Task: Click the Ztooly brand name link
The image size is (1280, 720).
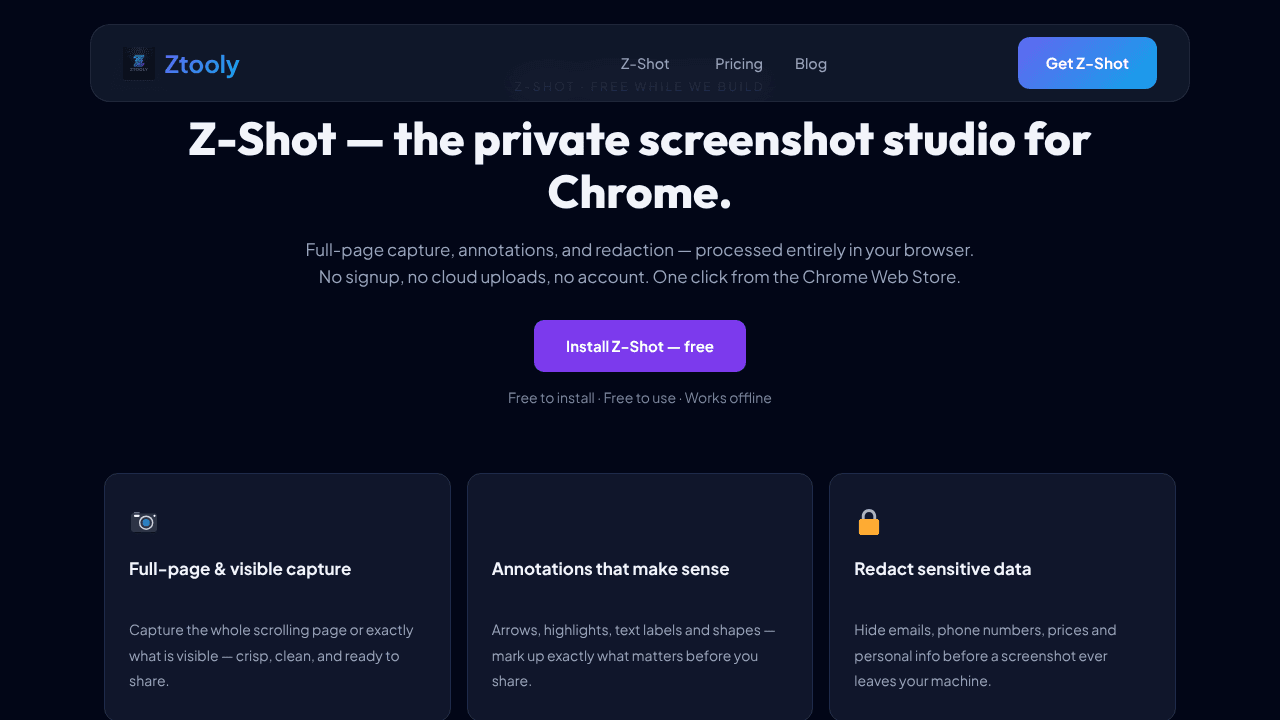Action: click(x=202, y=64)
